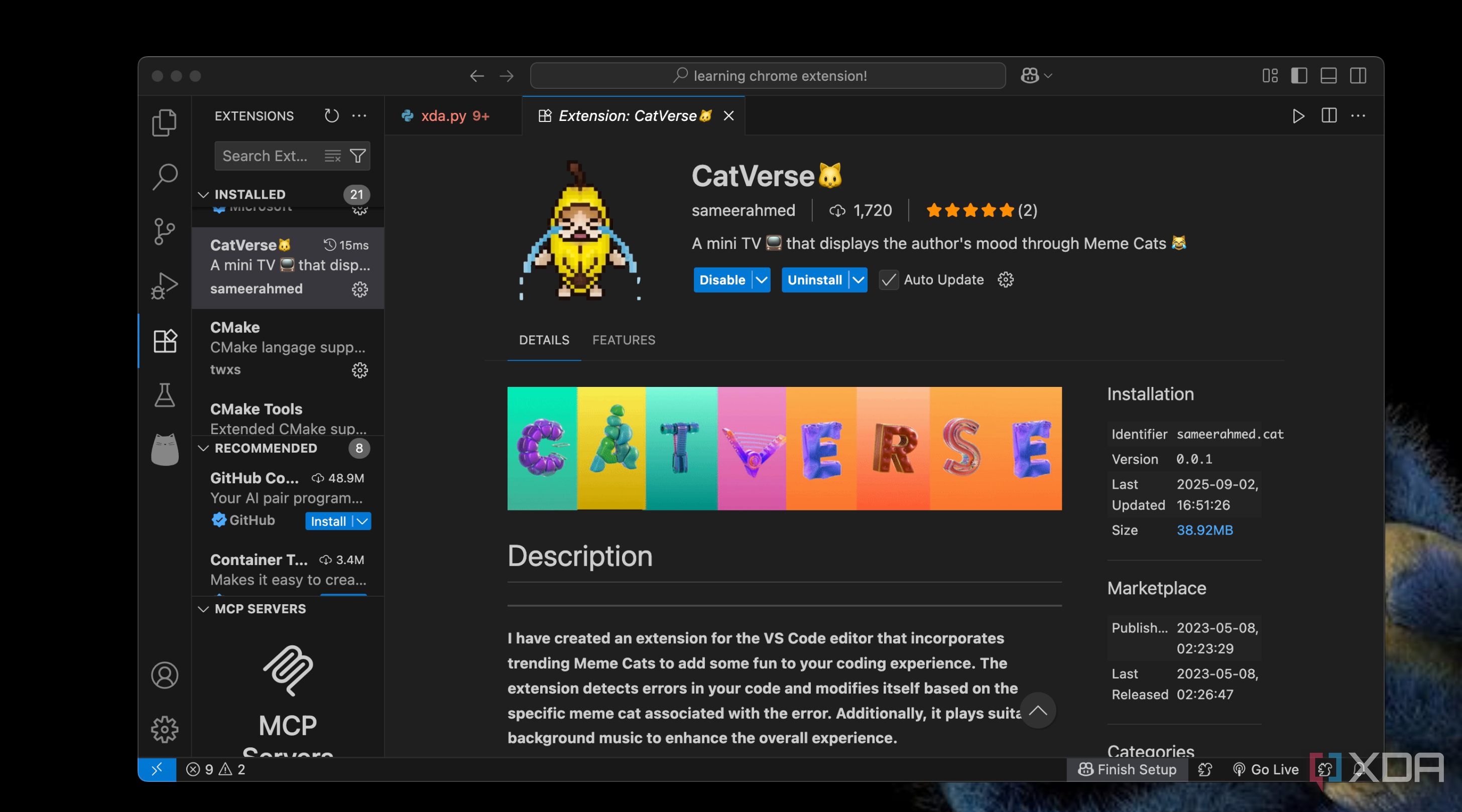Viewport: 1462px width, 812px height.
Task: Open the Explorer view in activity bar
Action: pyautogui.click(x=165, y=122)
